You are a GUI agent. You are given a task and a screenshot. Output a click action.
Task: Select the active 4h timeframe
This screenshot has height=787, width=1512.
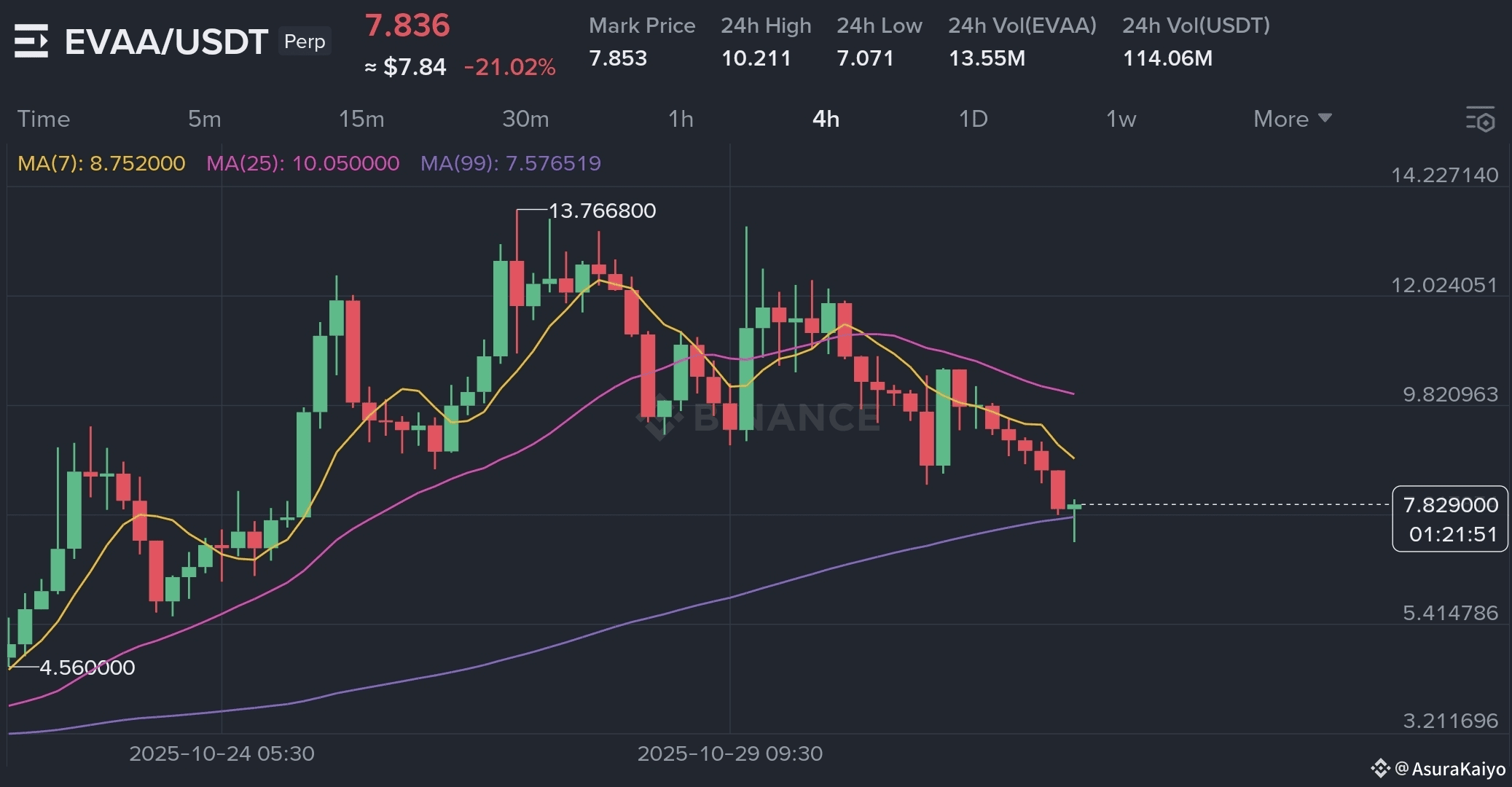pyautogui.click(x=826, y=119)
